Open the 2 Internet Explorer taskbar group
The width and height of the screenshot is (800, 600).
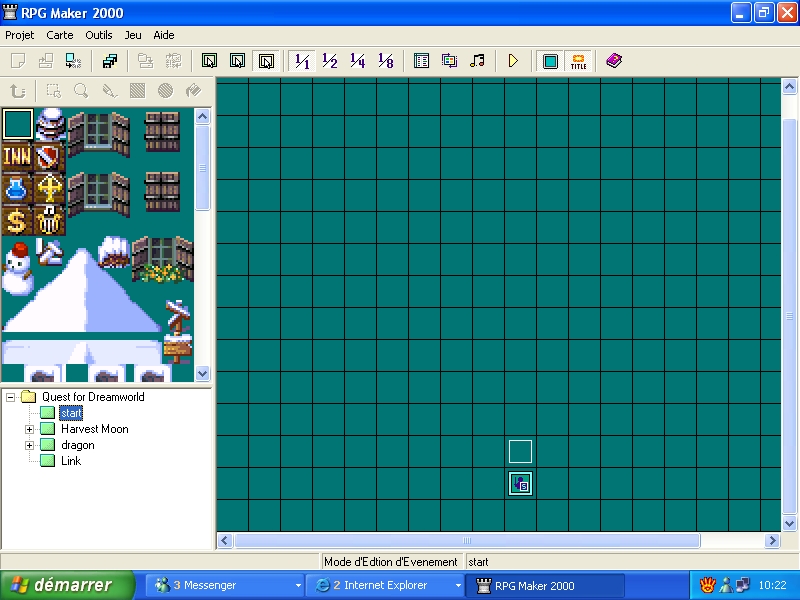386,585
